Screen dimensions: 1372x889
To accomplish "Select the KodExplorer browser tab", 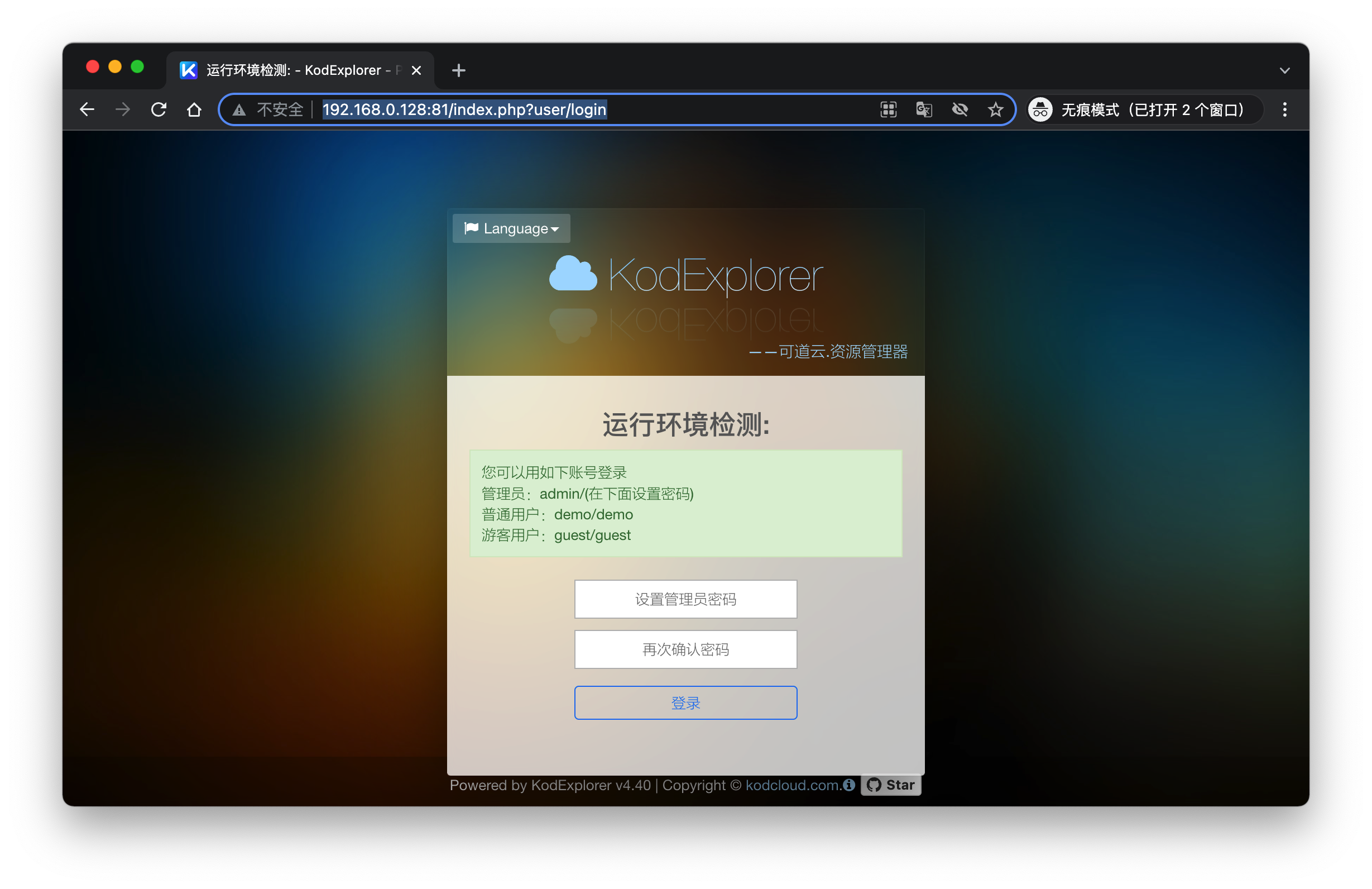I will click(294, 70).
